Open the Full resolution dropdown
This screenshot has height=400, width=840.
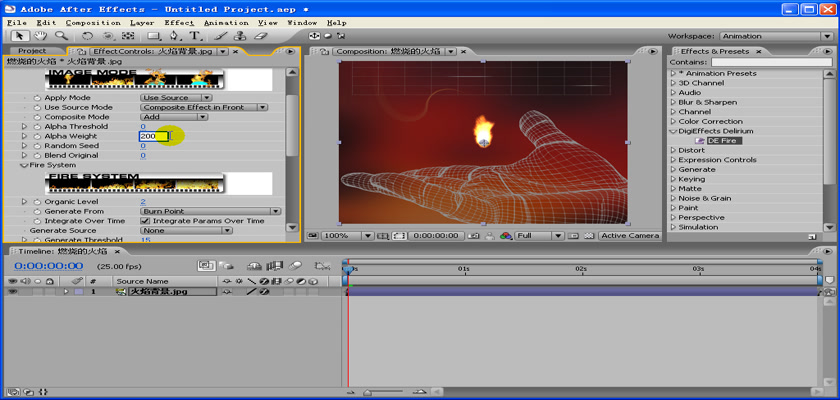539,236
